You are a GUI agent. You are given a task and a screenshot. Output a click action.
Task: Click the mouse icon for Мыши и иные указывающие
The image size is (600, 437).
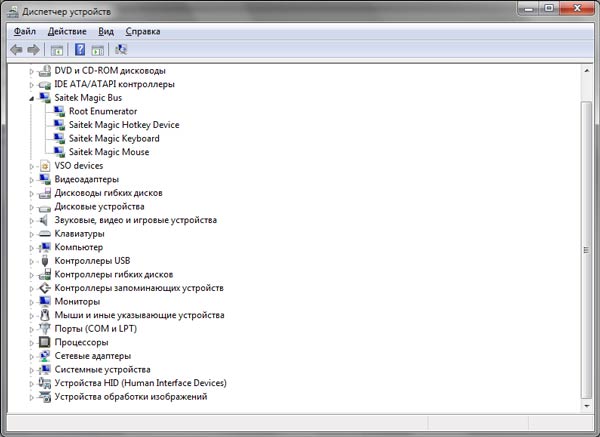click(x=45, y=315)
